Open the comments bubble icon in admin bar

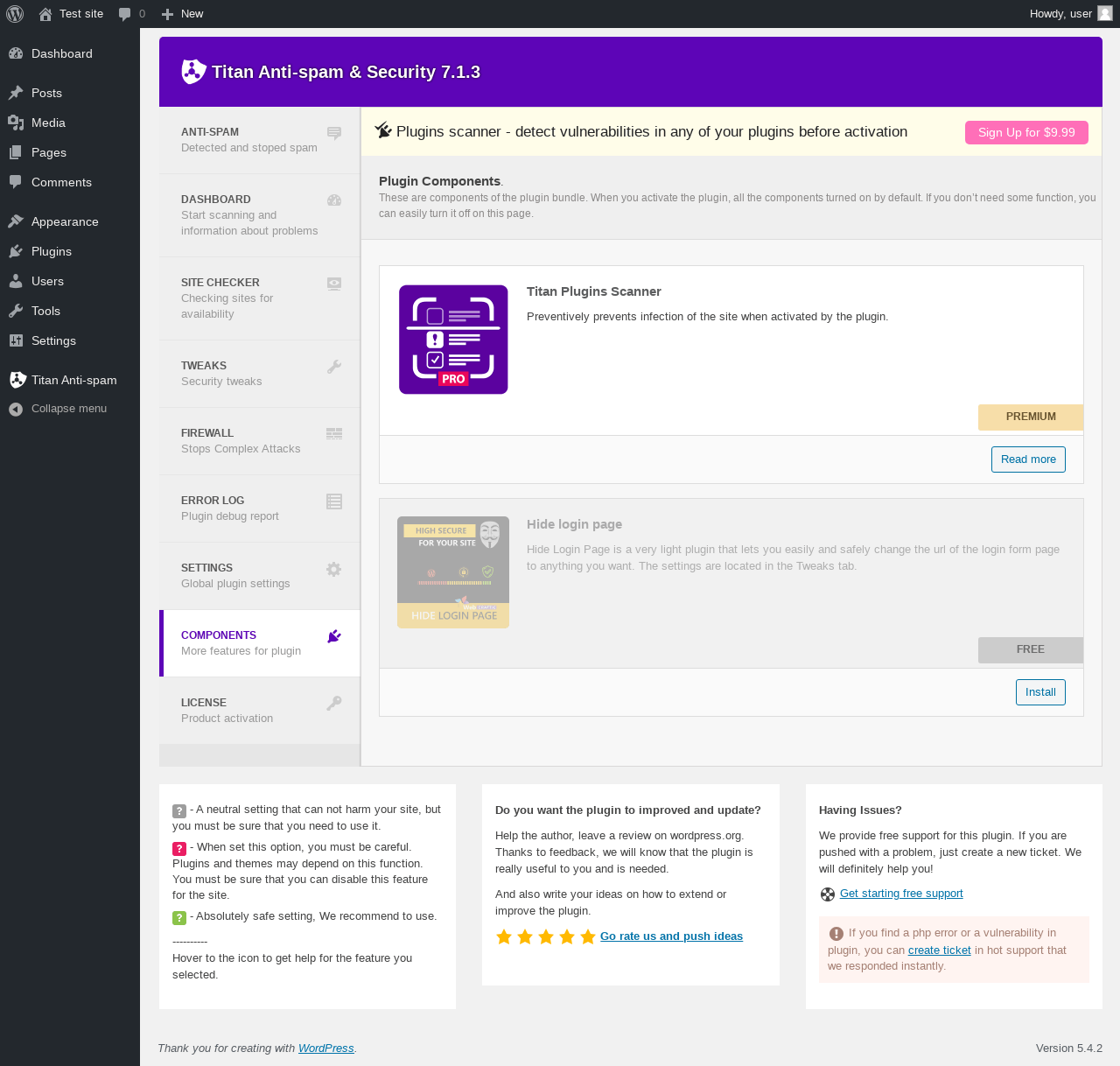(x=125, y=14)
